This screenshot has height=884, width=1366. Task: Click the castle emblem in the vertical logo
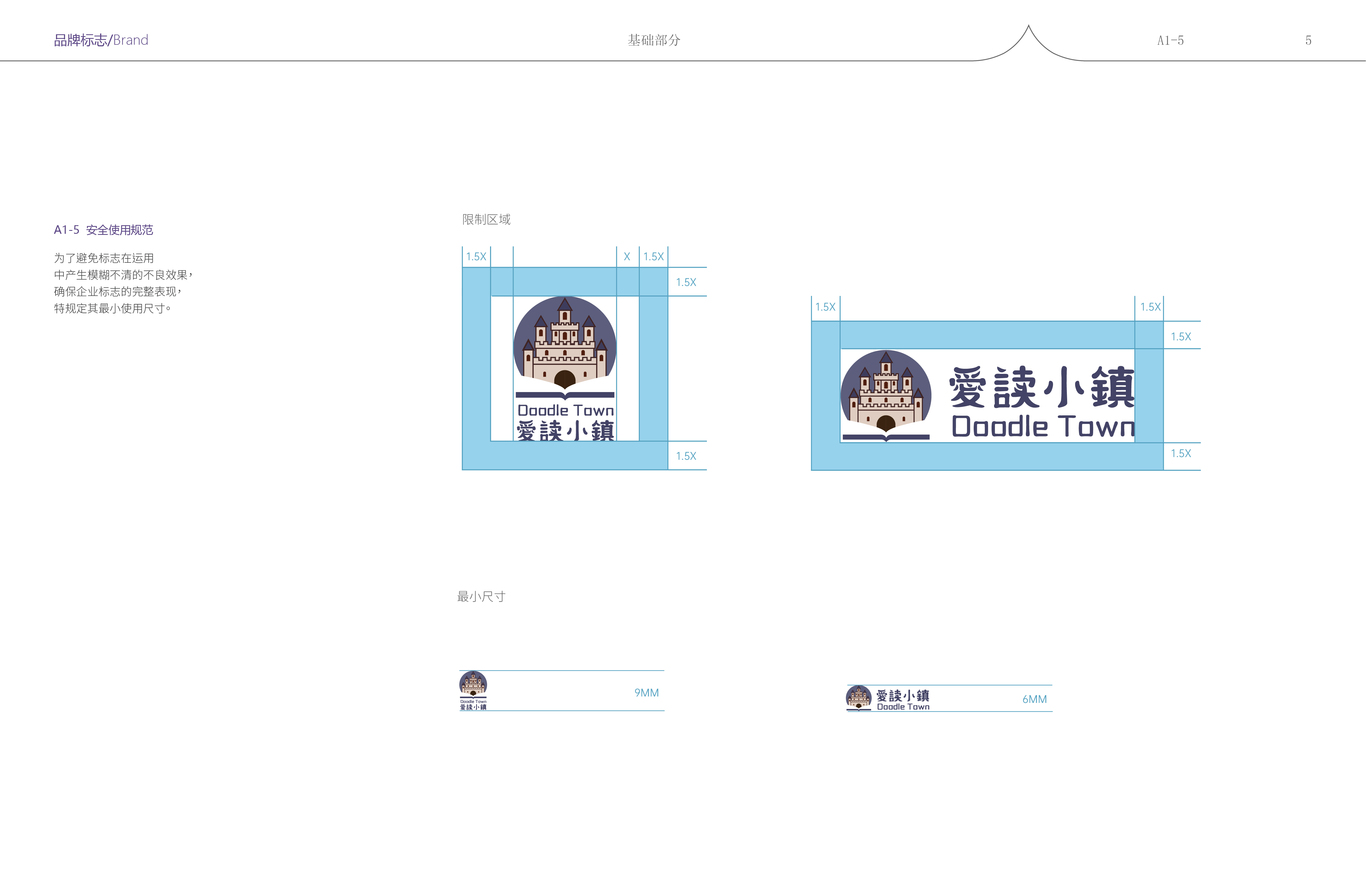click(565, 344)
